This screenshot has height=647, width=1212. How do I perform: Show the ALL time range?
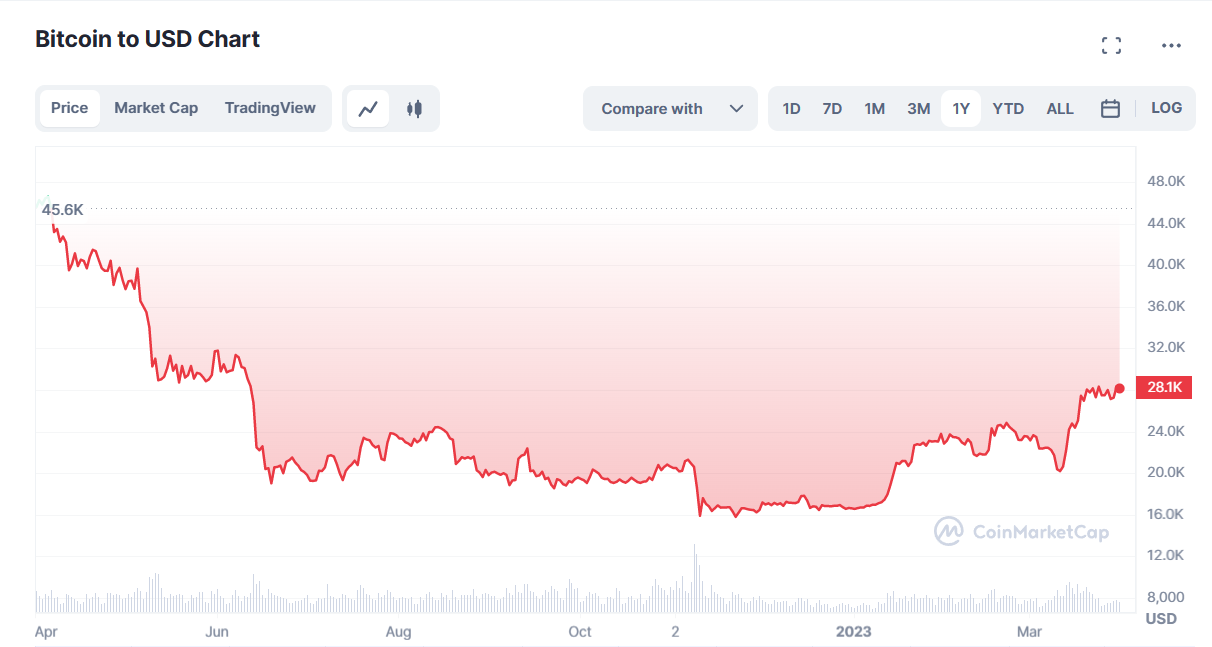click(x=1060, y=109)
